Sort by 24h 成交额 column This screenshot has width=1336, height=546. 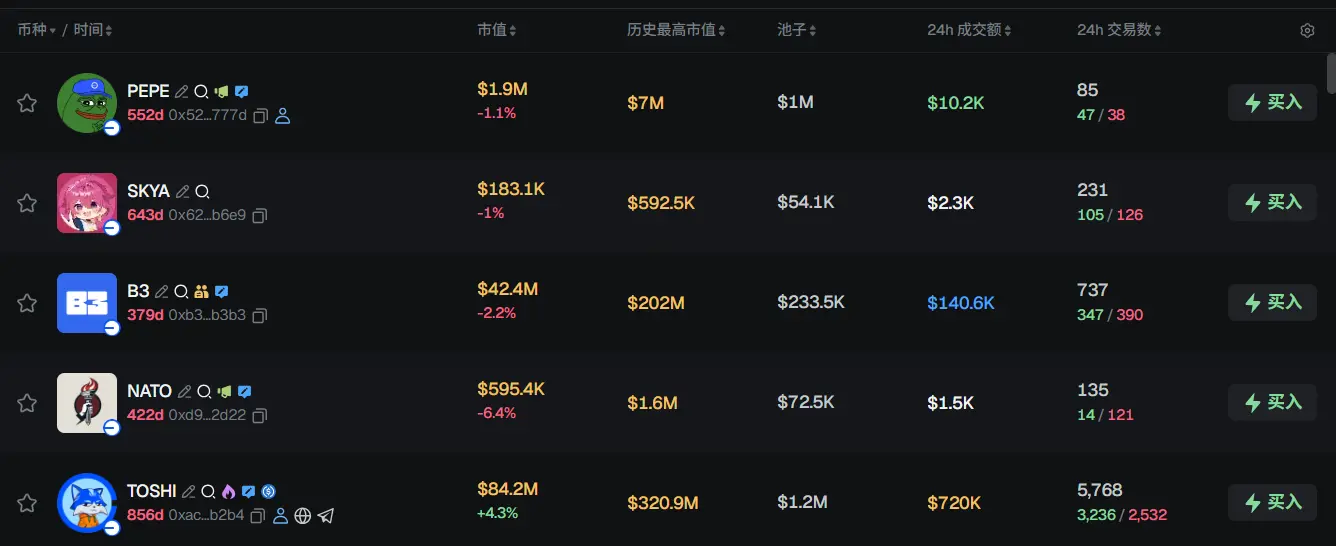[x=968, y=31]
